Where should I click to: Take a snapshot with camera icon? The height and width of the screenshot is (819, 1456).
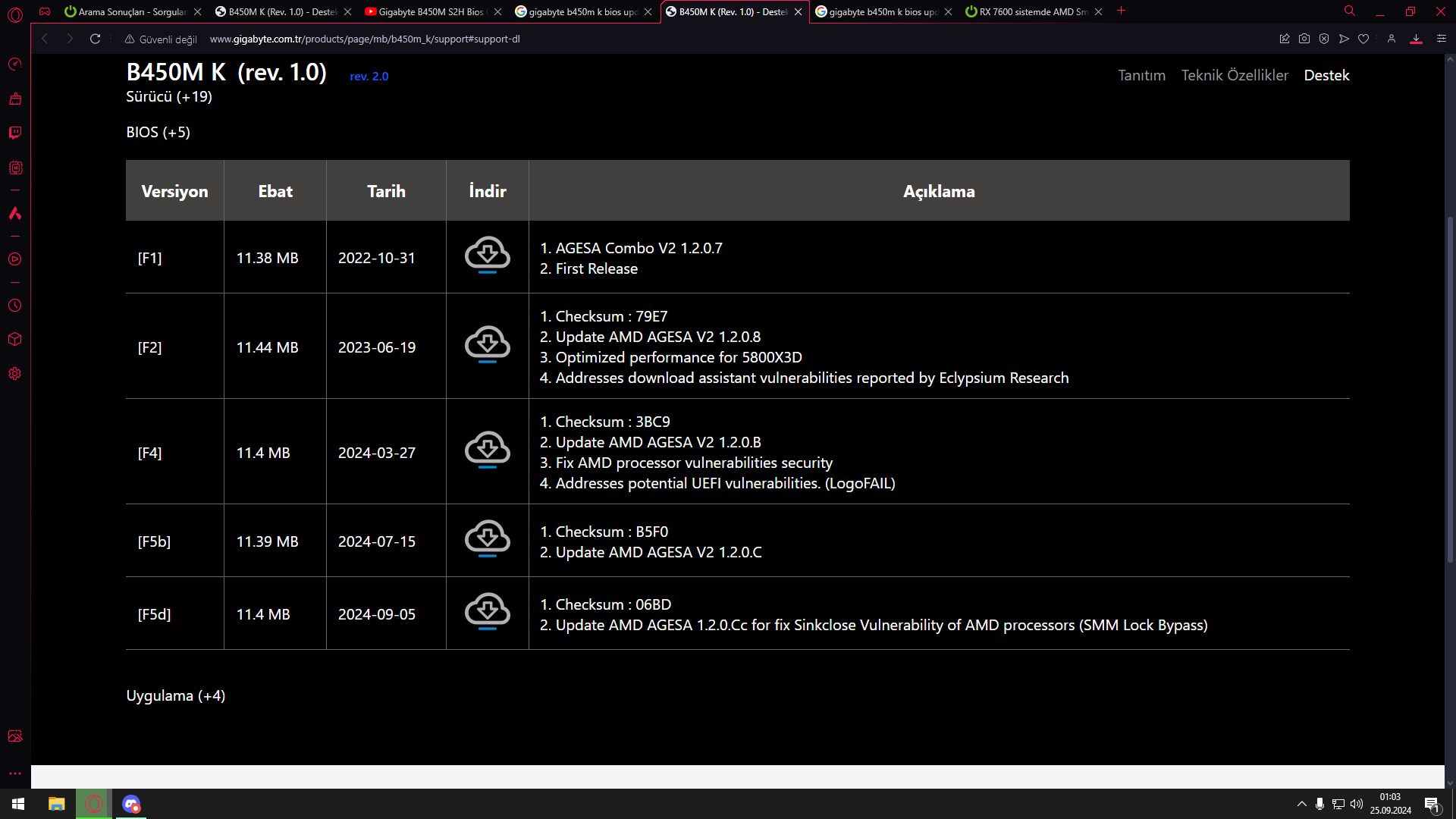click(x=1304, y=39)
